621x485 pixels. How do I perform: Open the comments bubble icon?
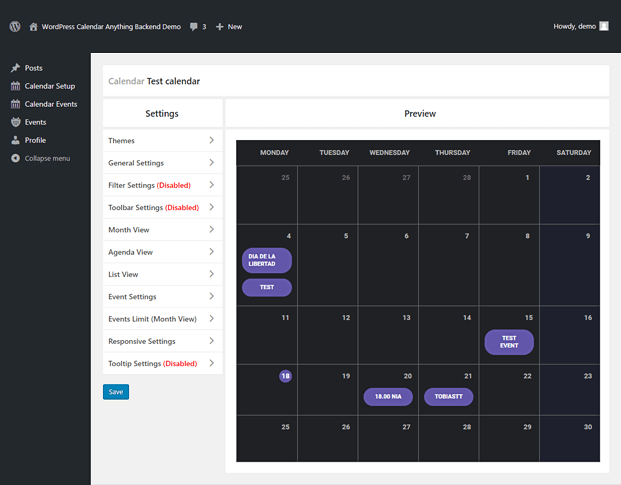coord(193,27)
